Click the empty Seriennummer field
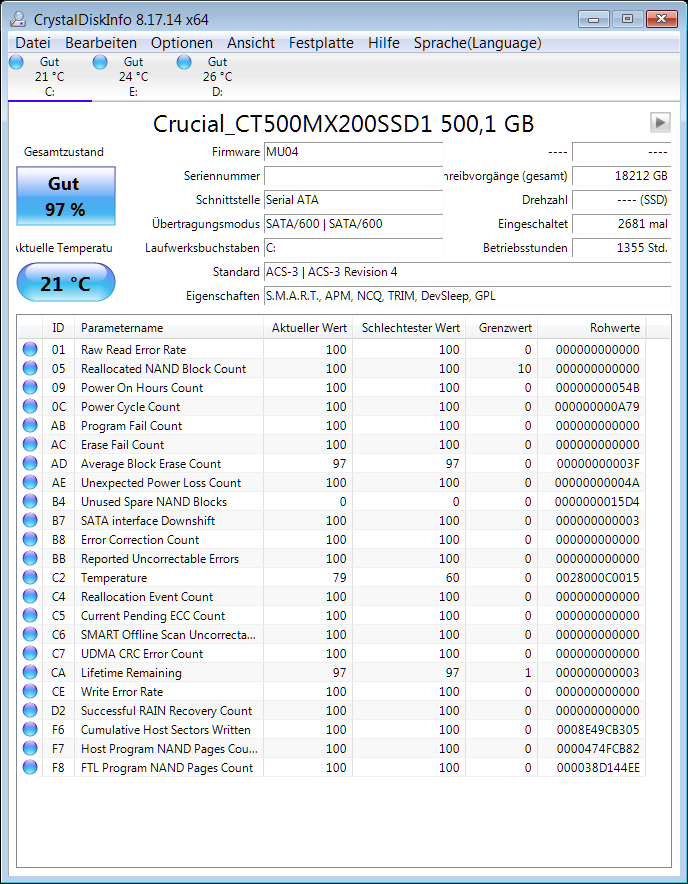 pyautogui.click(x=354, y=176)
